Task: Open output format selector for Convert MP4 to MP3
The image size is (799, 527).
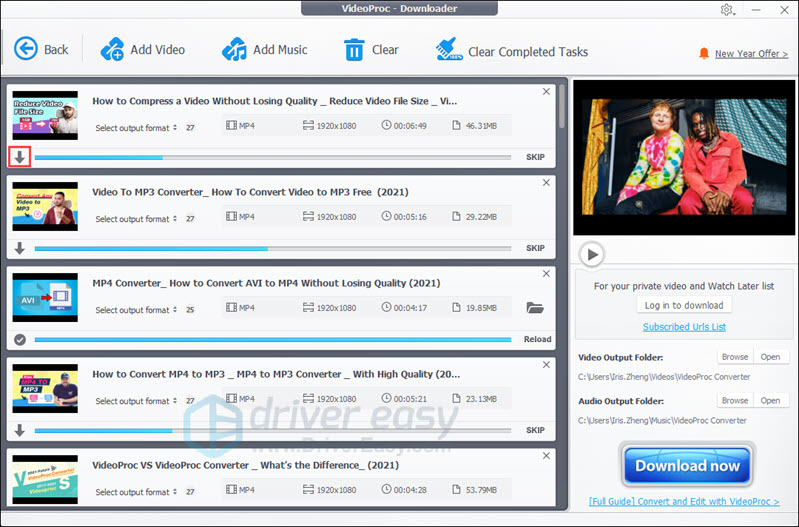Action: (136, 401)
